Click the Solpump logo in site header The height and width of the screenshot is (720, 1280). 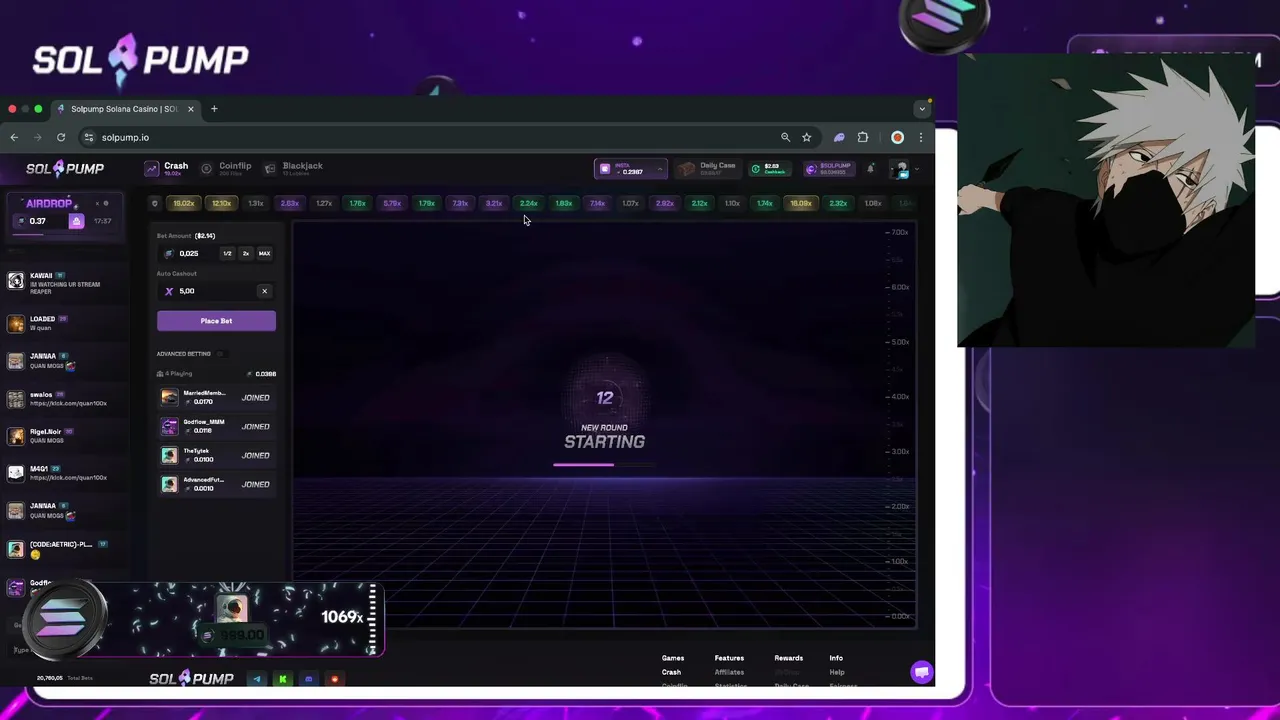[65, 169]
